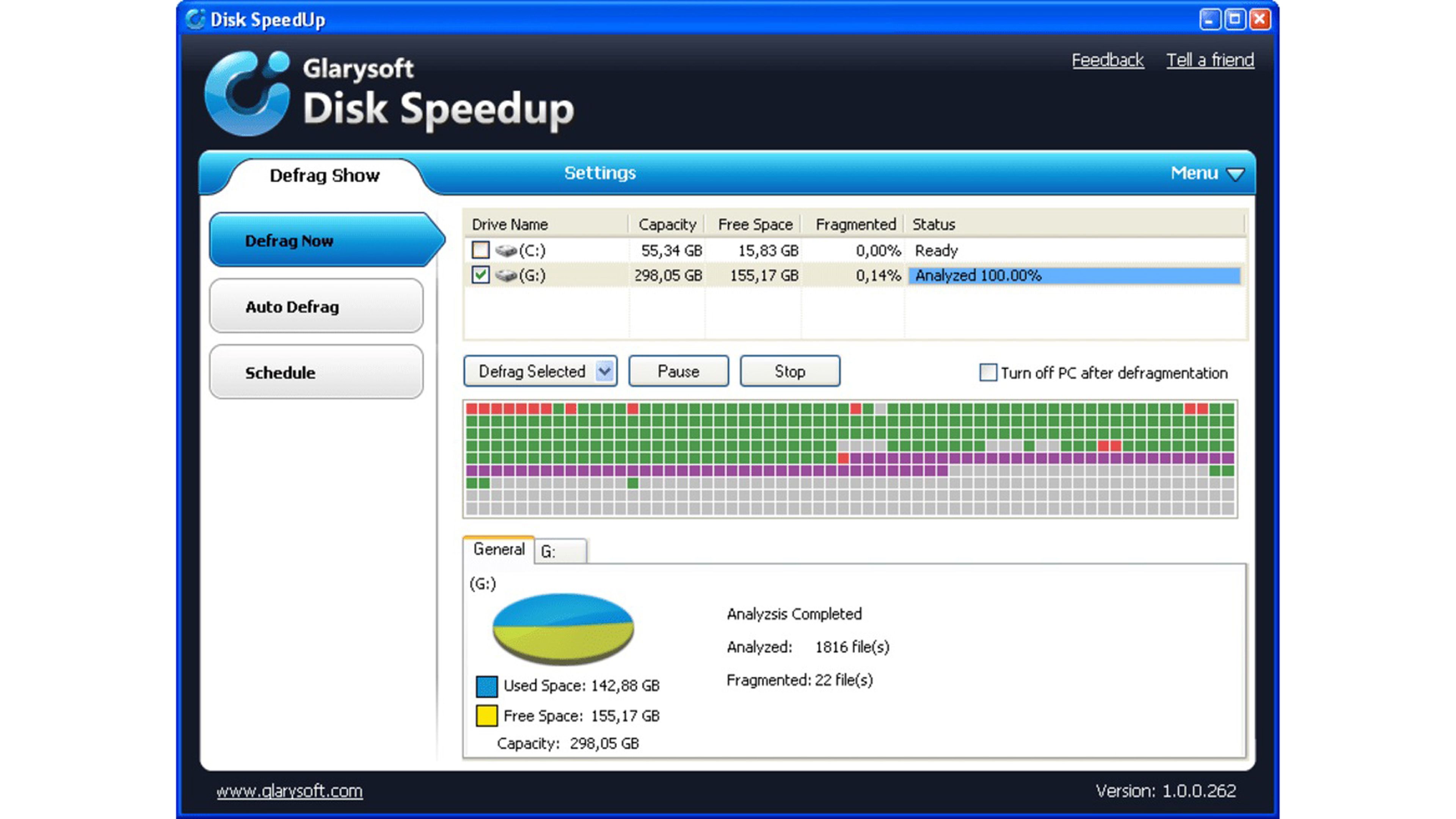
Task: Open the Schedule panel icon
Action: pyautogui.click(x=315, y=372)
